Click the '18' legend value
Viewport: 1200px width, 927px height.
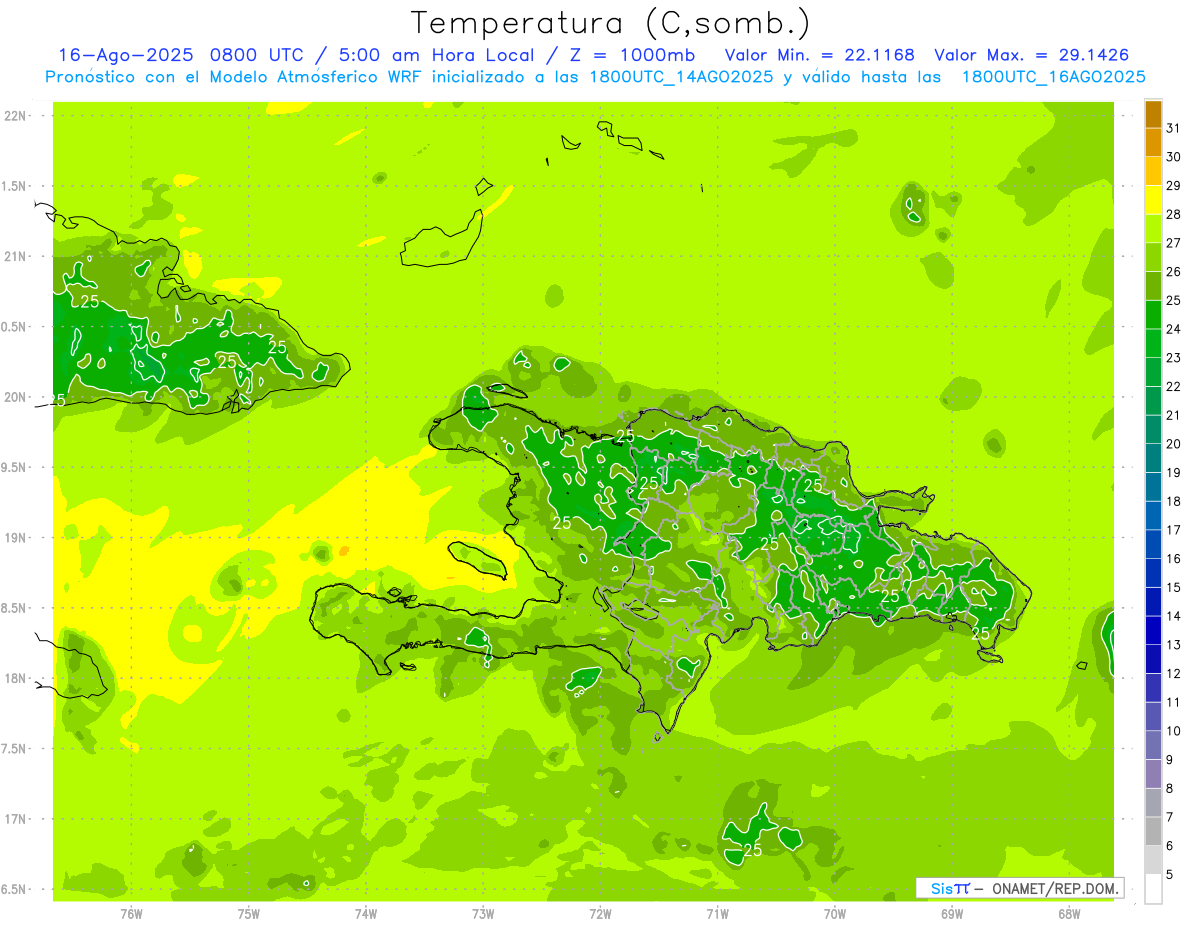1173,501
